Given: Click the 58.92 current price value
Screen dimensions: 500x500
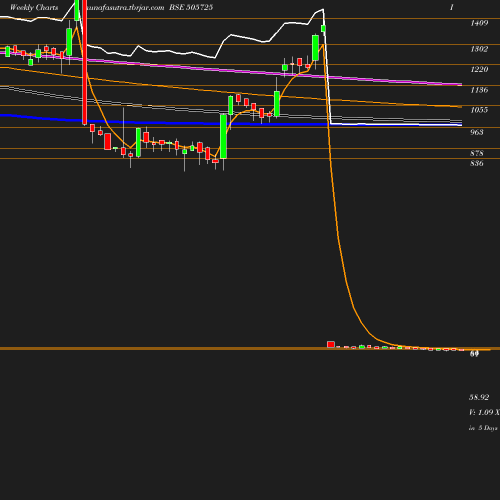Looking at the screenshot, I should 479,397.
